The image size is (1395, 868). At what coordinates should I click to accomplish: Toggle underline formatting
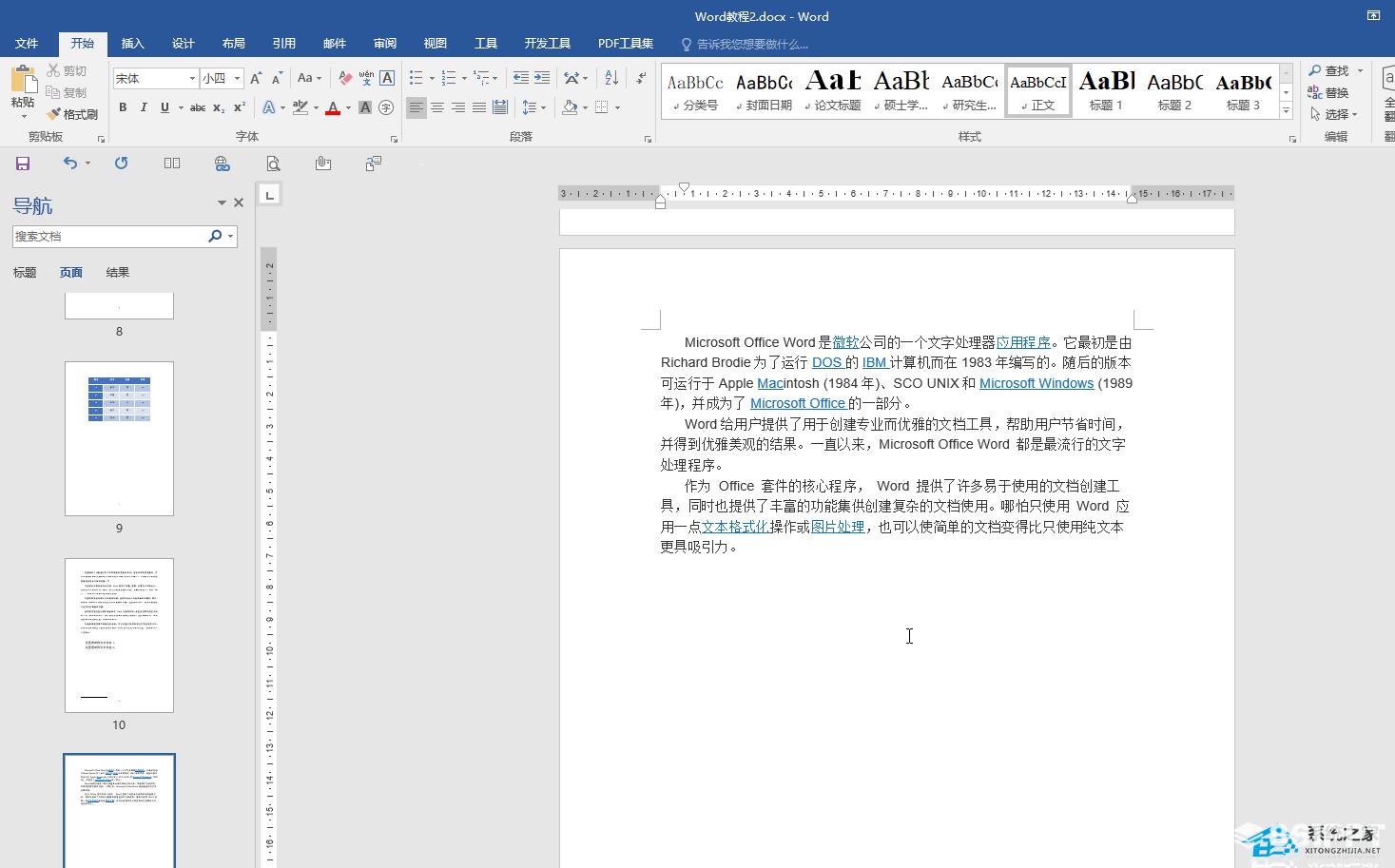coord(165,107)
